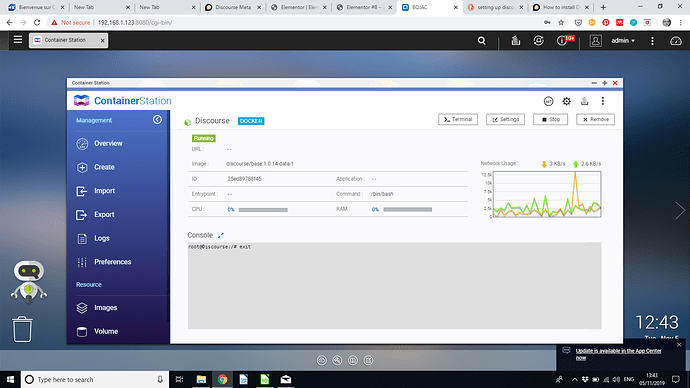Open File Explorer from taskbar
The image size is (690, 388).
[201, 379]
